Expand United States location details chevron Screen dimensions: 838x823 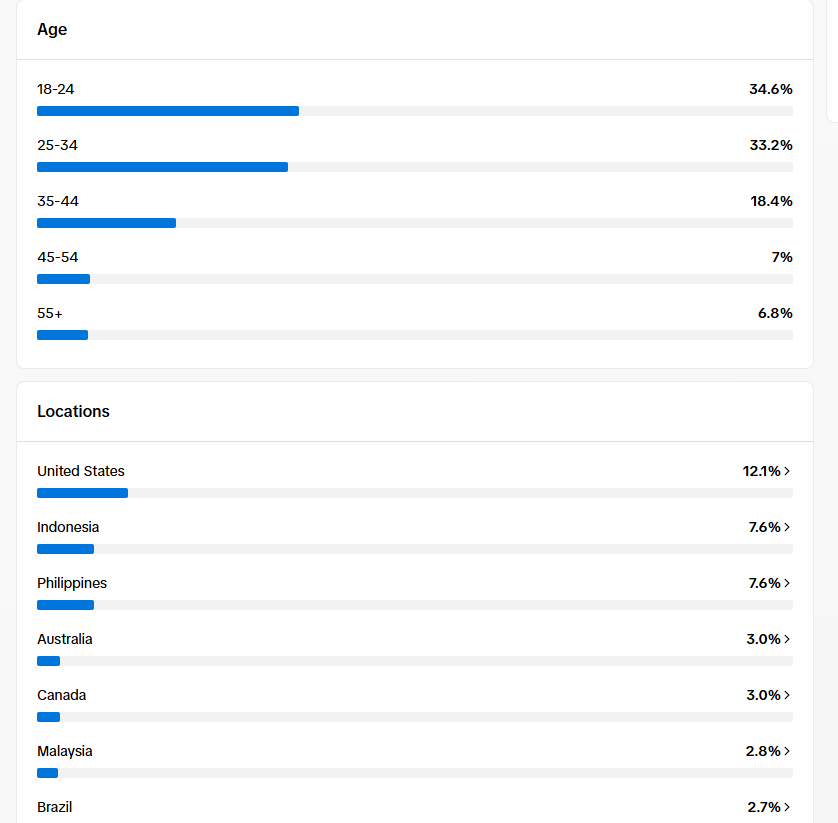787,471
